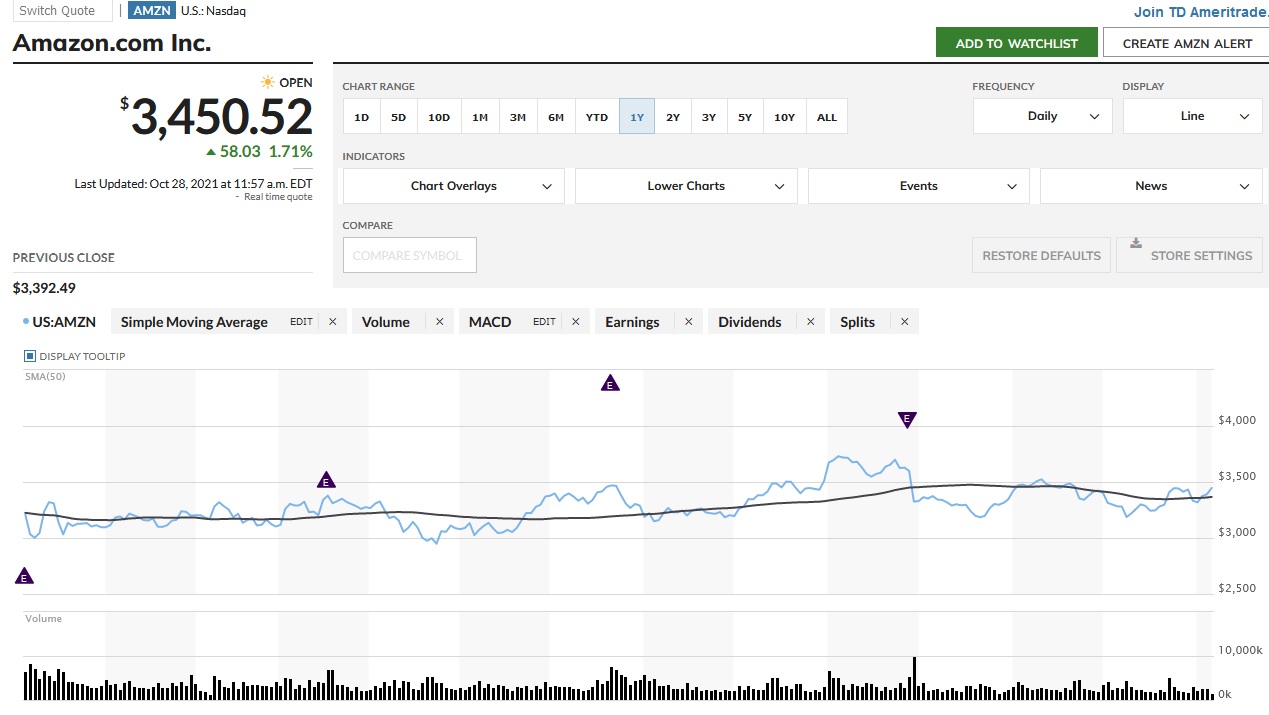
Task: Edit Simple Moving Average settings
Action: click(301, 322)
